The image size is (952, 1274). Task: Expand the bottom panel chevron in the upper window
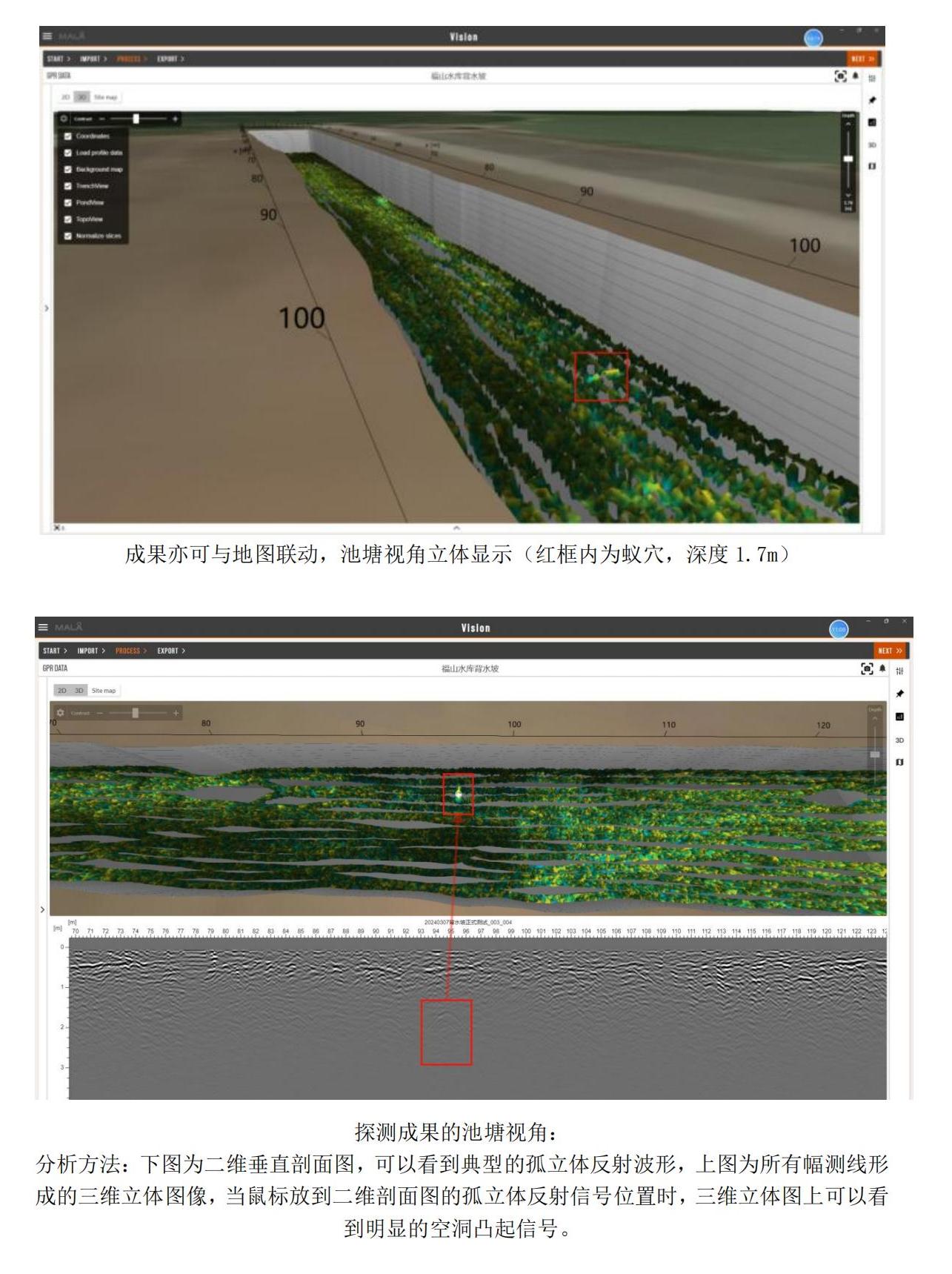coord(456,528)
